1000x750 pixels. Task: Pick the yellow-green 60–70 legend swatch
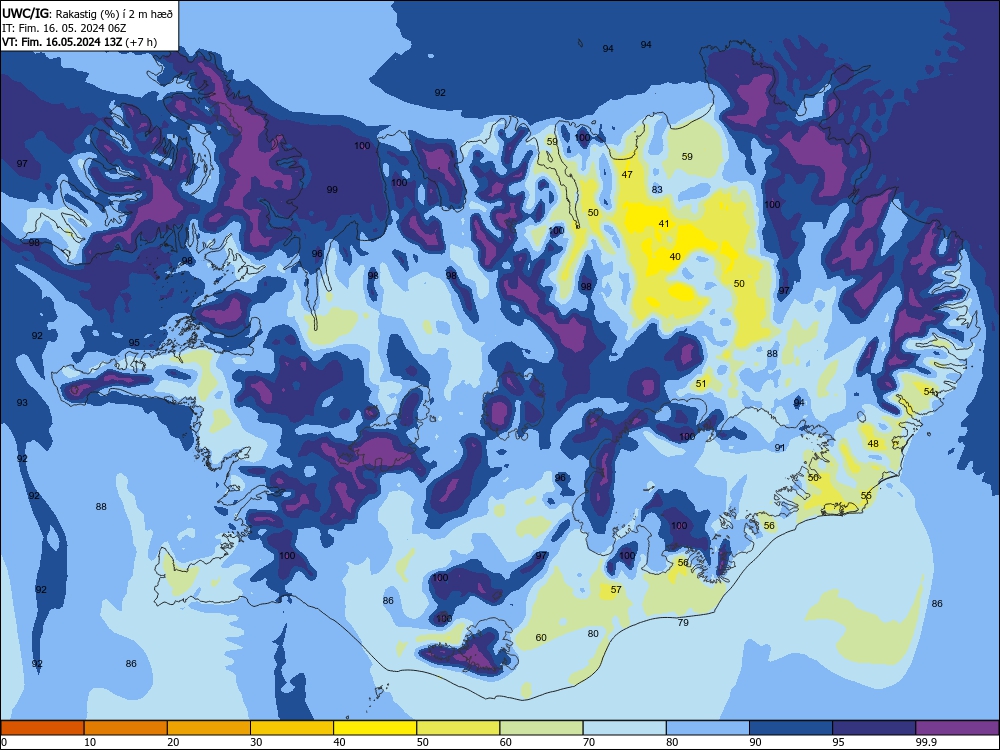(x=541, y=728)
